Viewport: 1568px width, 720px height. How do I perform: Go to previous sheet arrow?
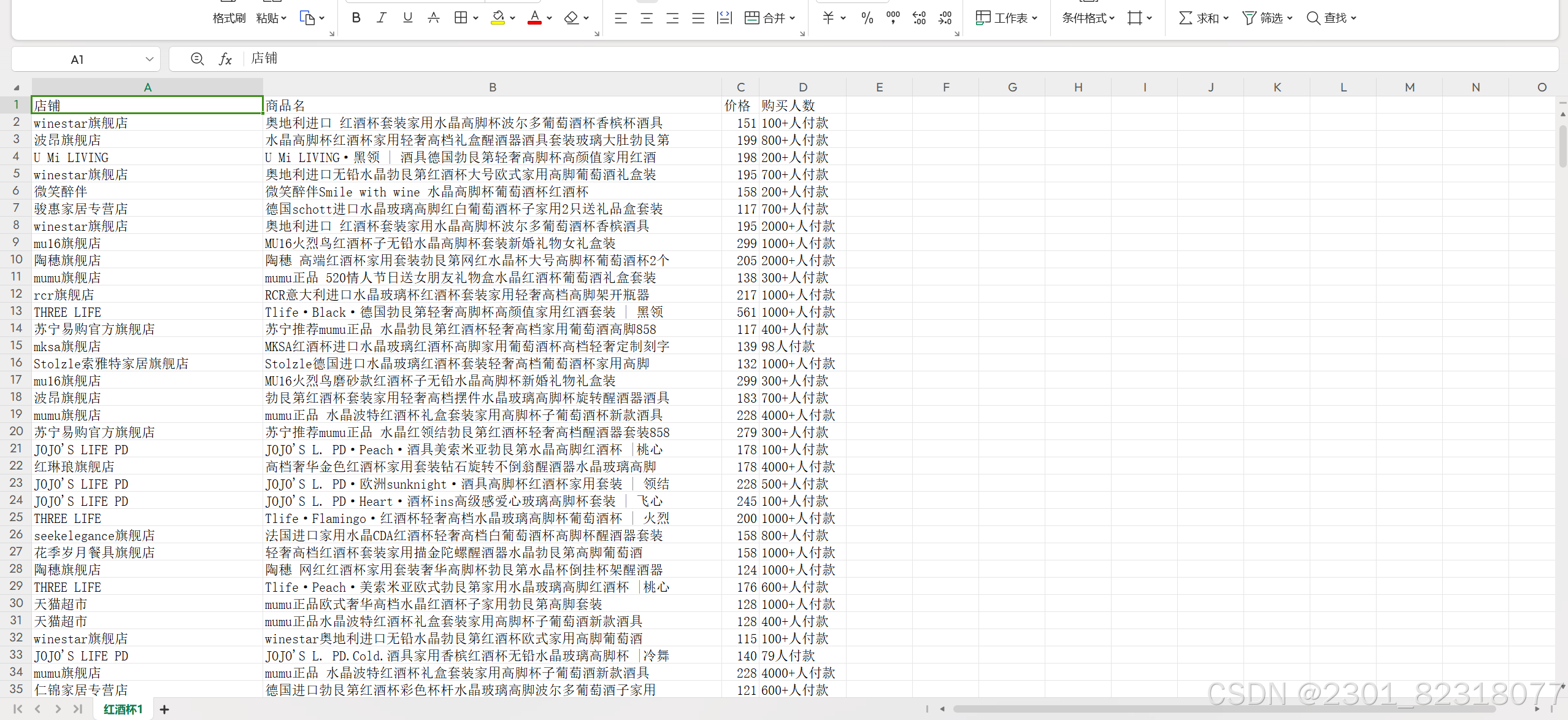tap(37, 709)
